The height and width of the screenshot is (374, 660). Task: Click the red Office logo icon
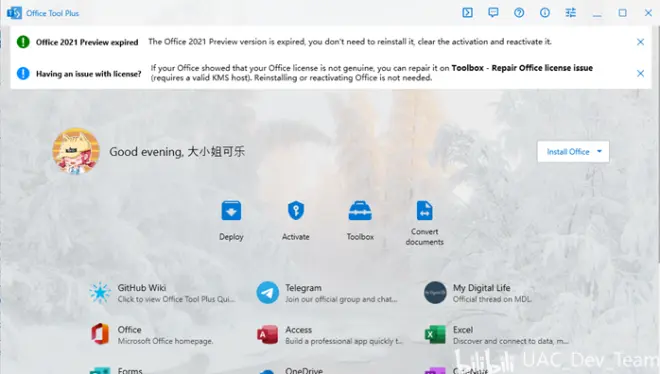[x=100, y=334]
